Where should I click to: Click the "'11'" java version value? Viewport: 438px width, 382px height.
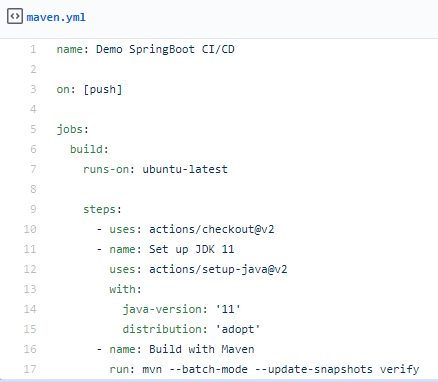(228, 309)
